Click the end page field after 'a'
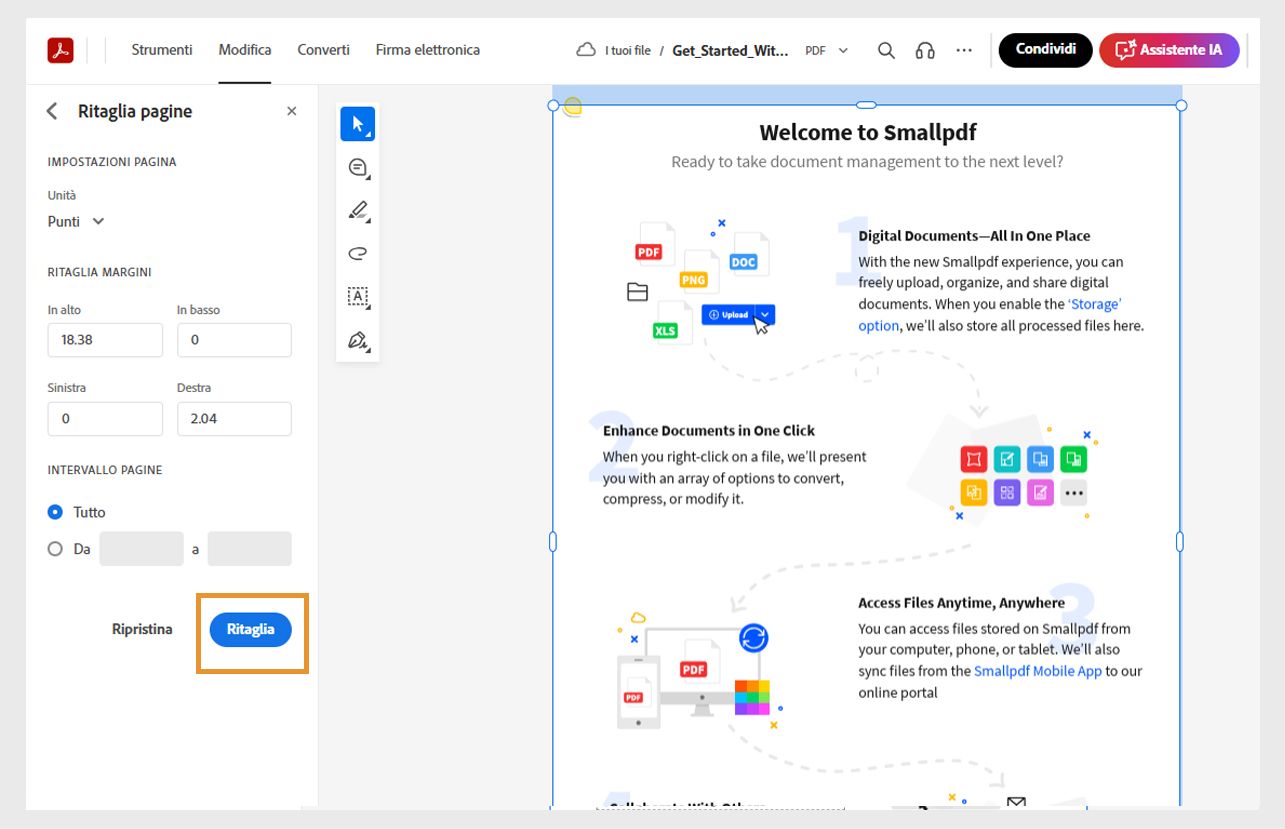The image size is (1285, 829). point(249,549)
